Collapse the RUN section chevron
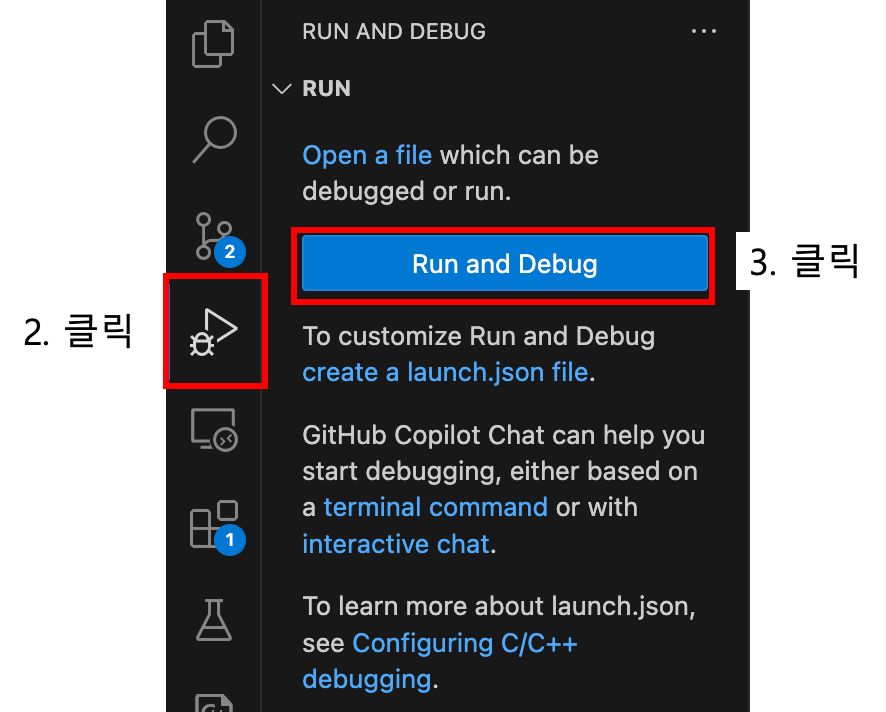Screen dimensions: 886x712 pyautogui.click(x=281, y=89)
